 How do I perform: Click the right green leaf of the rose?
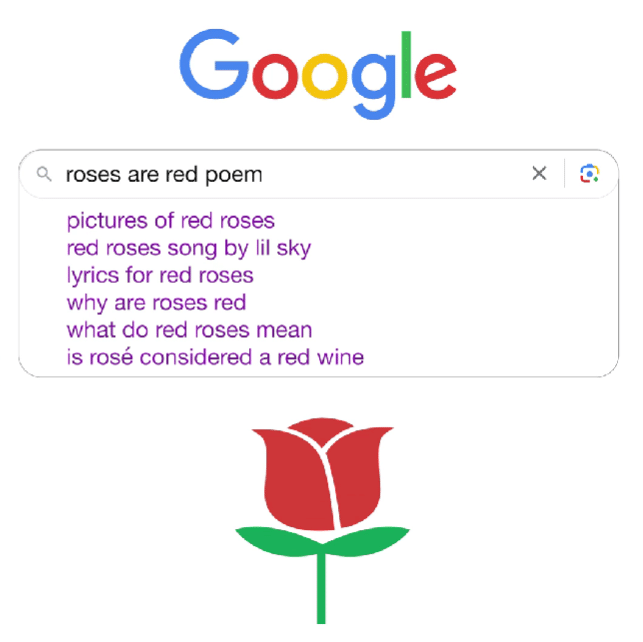coord(366,540)
